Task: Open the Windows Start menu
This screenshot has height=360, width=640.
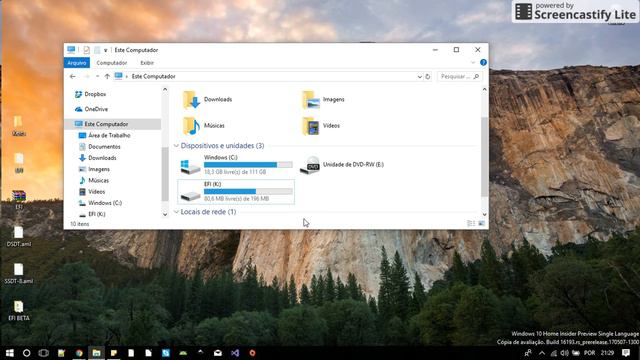Action: (9, 353)
